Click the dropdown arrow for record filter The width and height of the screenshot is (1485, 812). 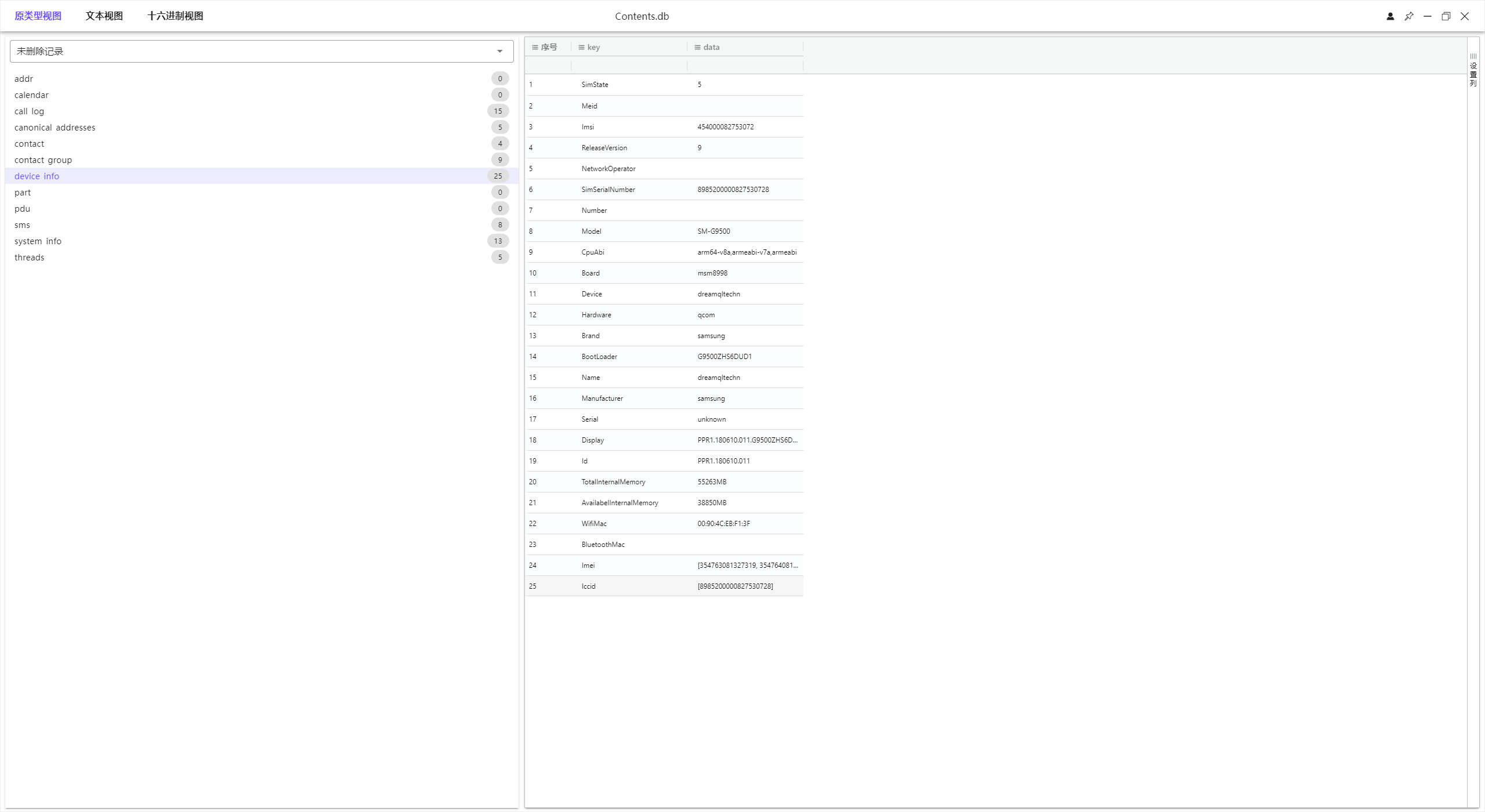point(499,52)
